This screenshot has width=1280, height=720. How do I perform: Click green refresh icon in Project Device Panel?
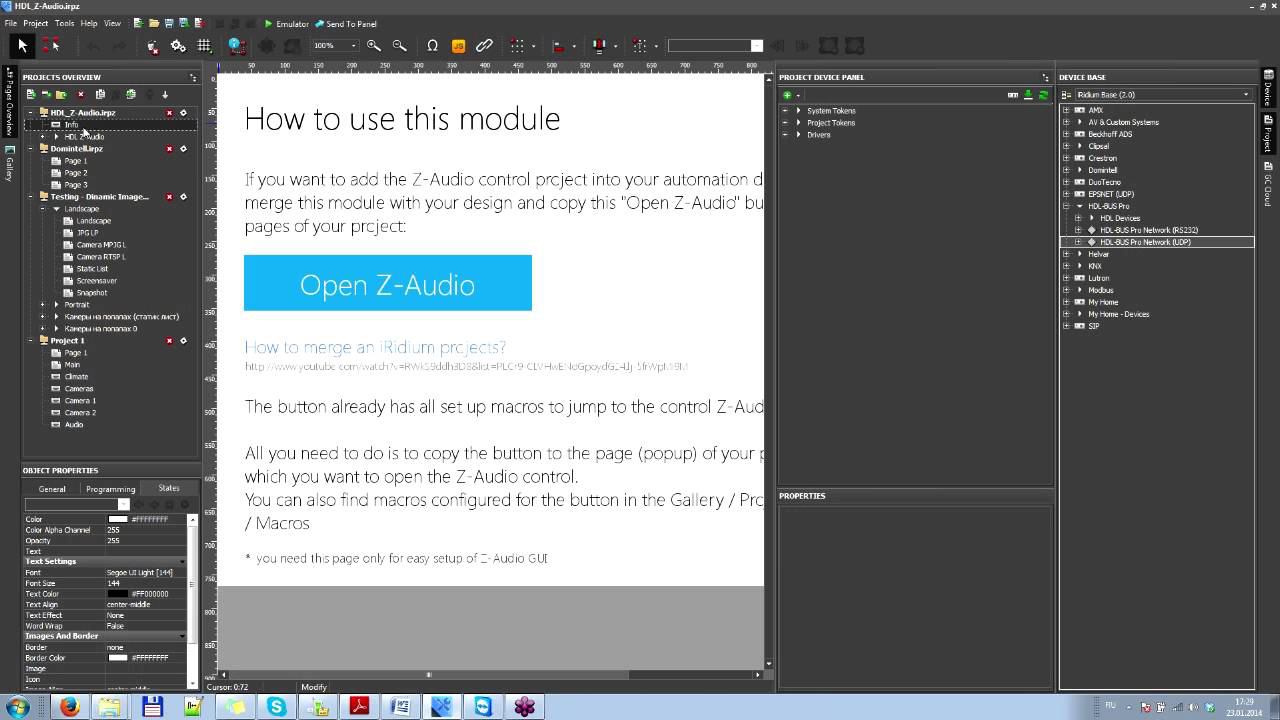1043,95
